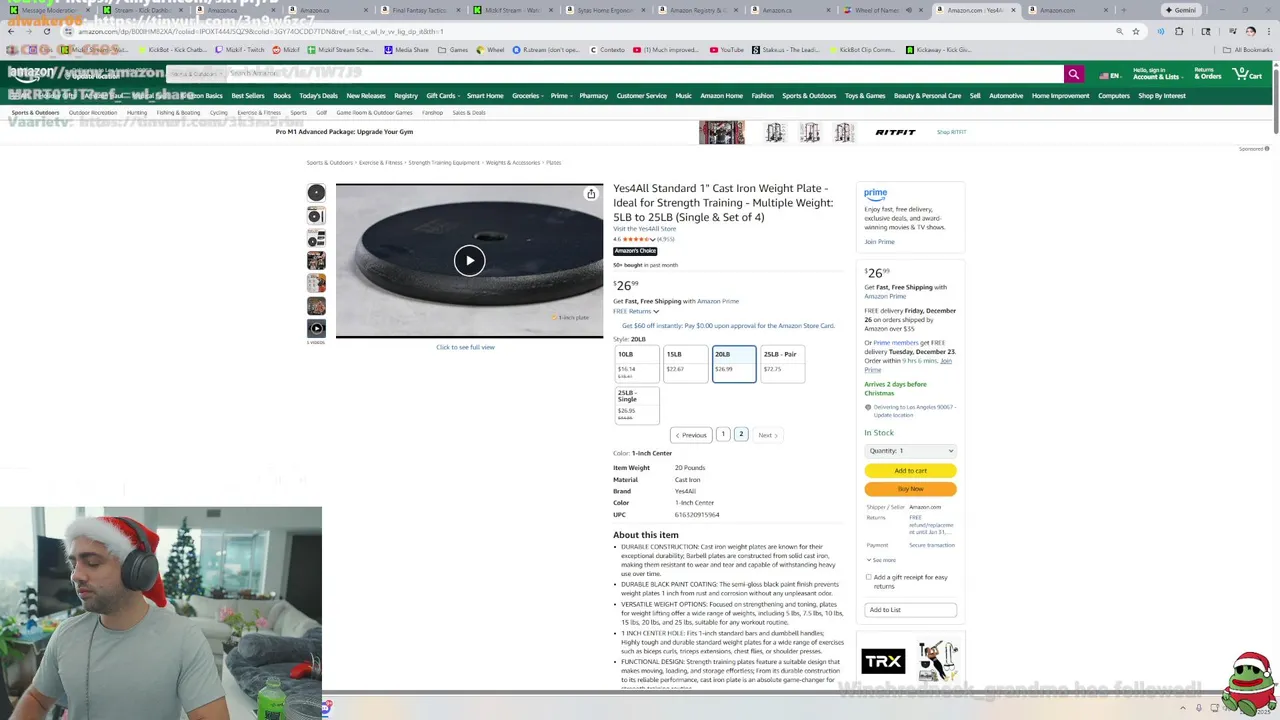1280x720 pixels.
Task: Switch to Final Fantasy Tactics tab
Action: pos(419,10)
